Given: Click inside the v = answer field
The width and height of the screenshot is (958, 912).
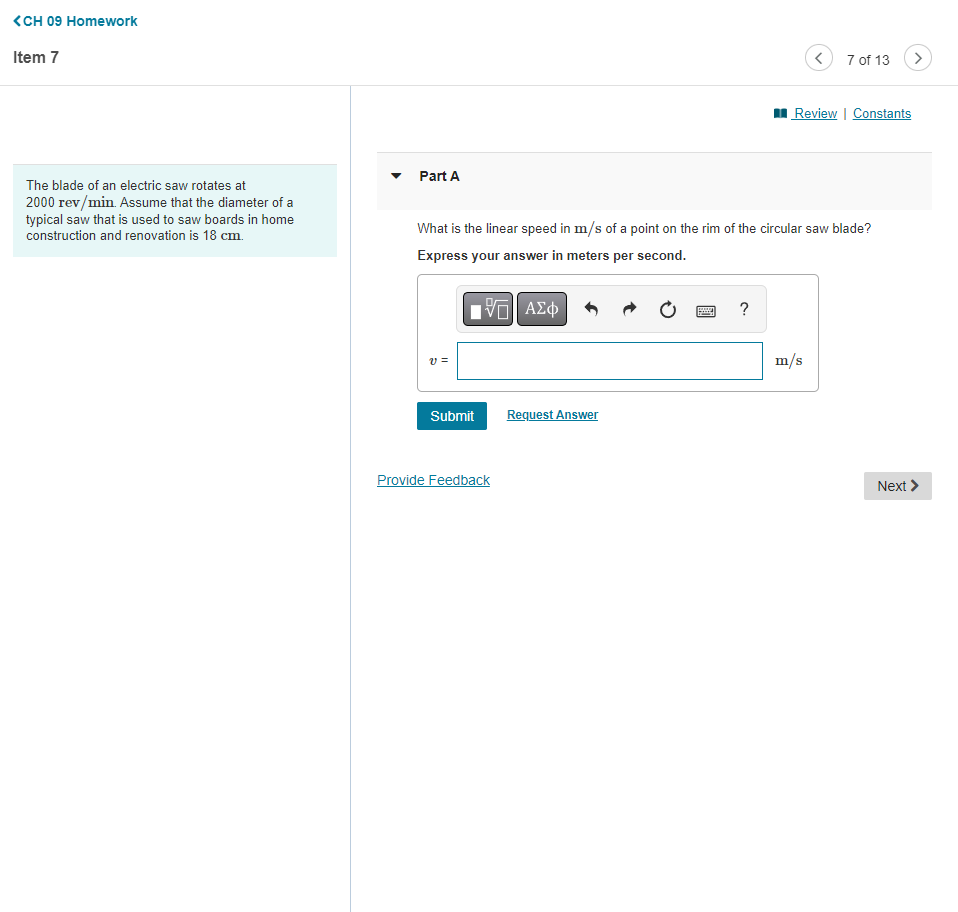Looking at the screenshot, I should point(609,360).
